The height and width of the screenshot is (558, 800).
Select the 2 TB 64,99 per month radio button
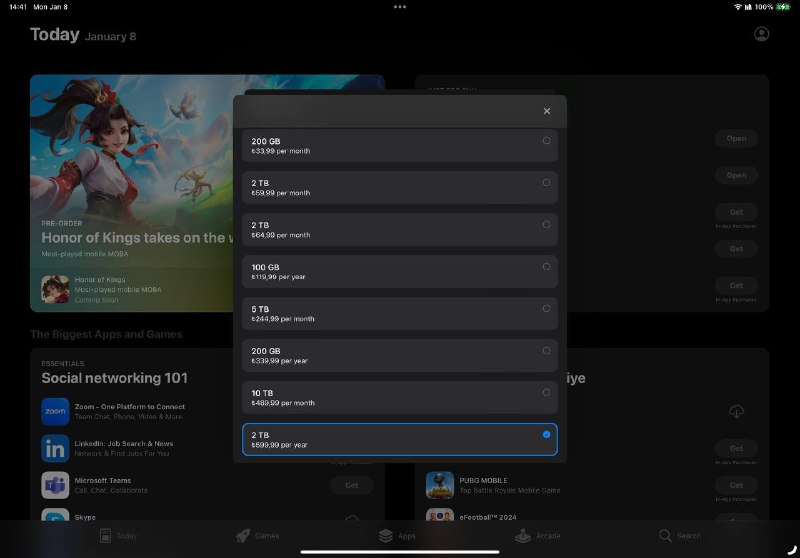pyautogui.click(x=546, y=224)
